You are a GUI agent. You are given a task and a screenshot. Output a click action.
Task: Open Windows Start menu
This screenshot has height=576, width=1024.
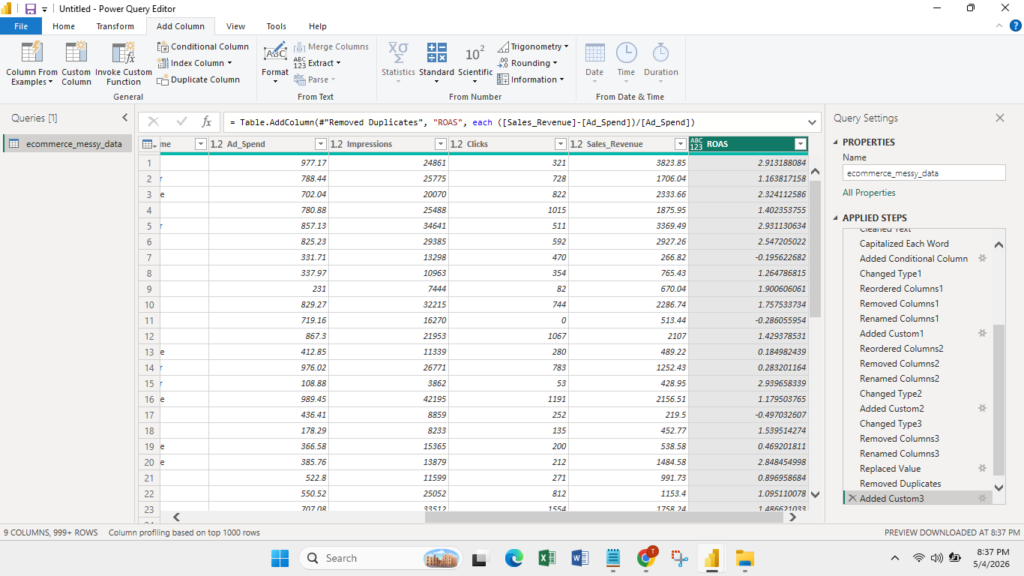point(280,558)
